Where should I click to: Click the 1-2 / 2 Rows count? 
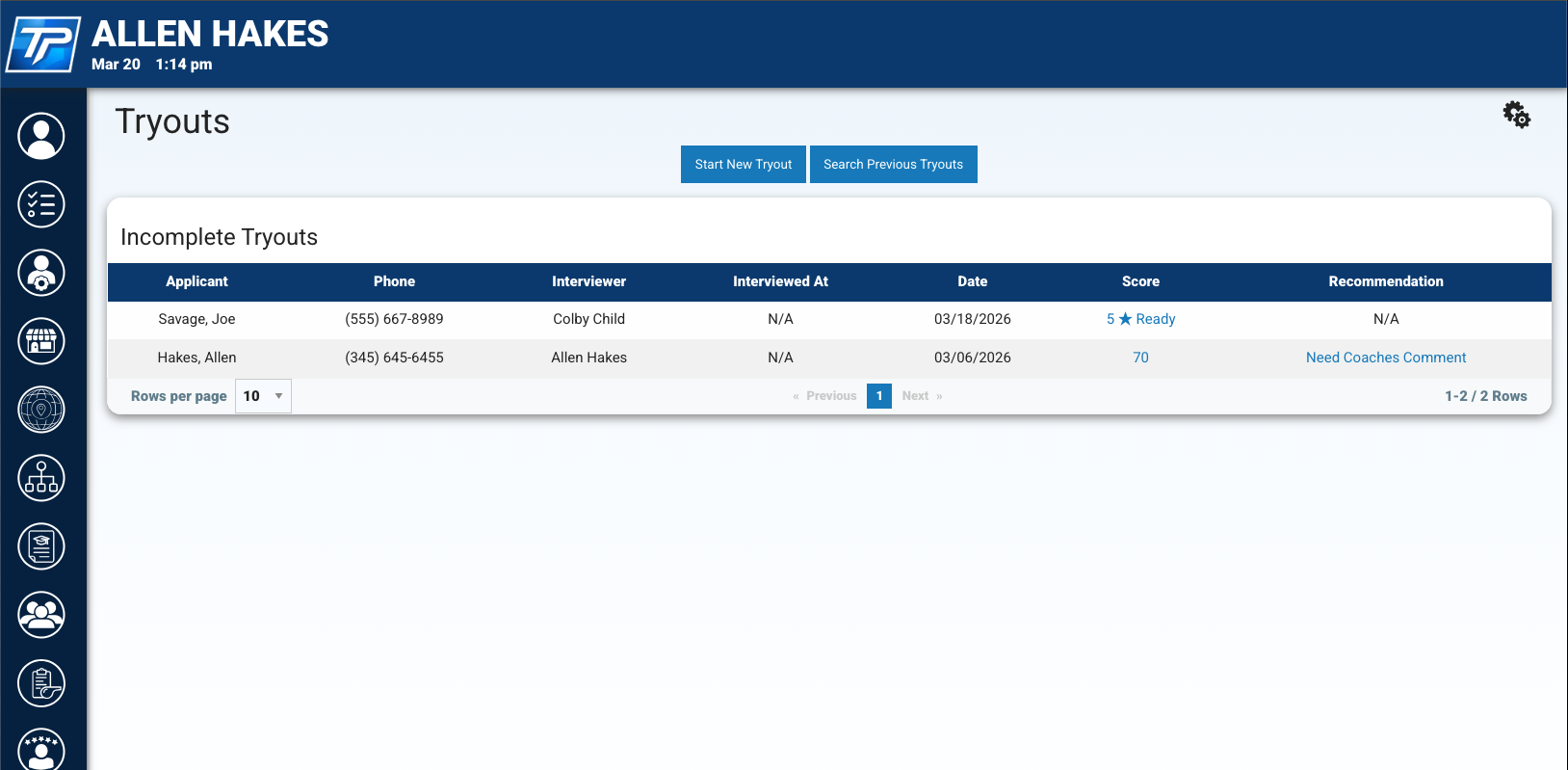[1485, 396]
